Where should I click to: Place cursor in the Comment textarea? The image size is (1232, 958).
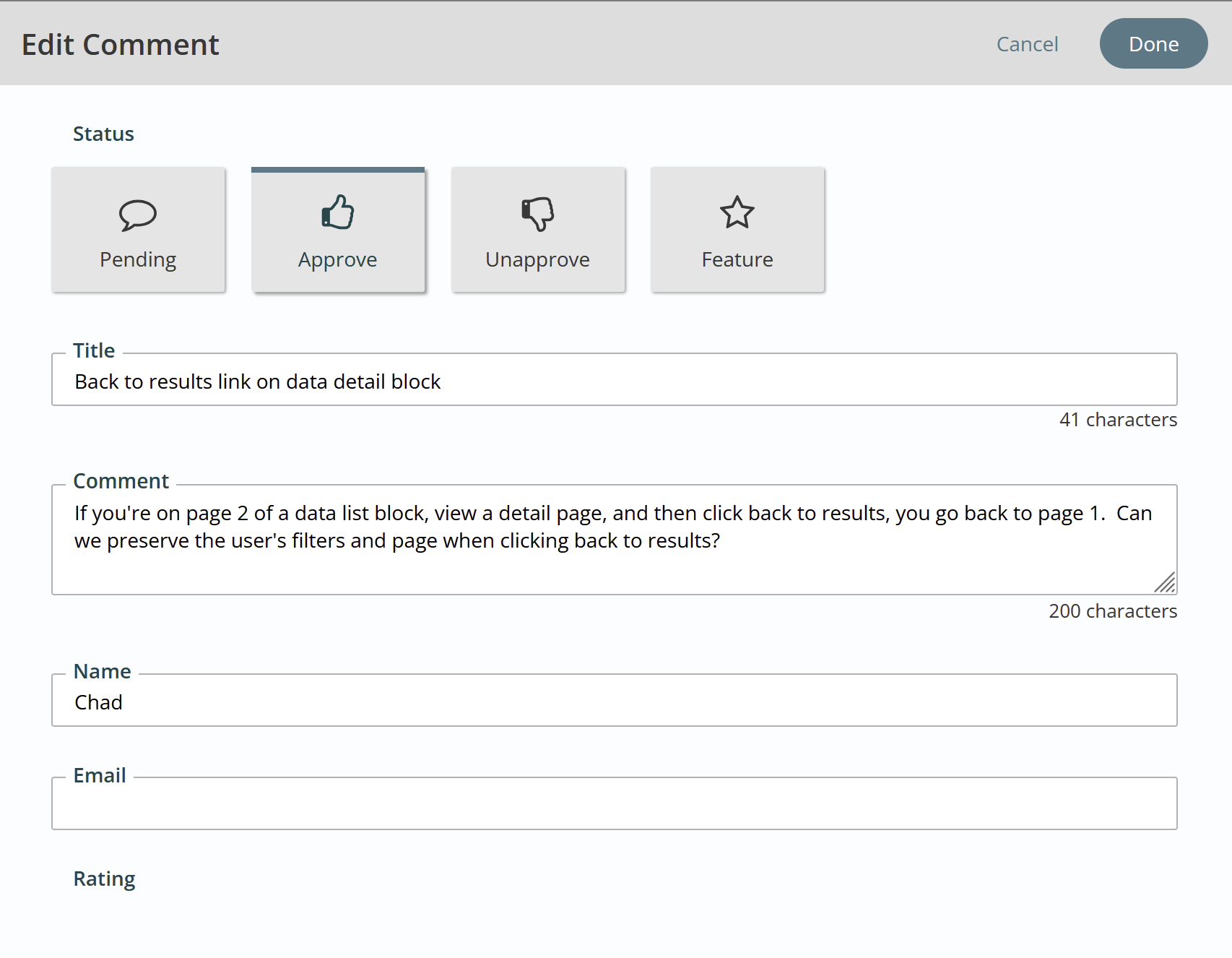pos(615,540)
